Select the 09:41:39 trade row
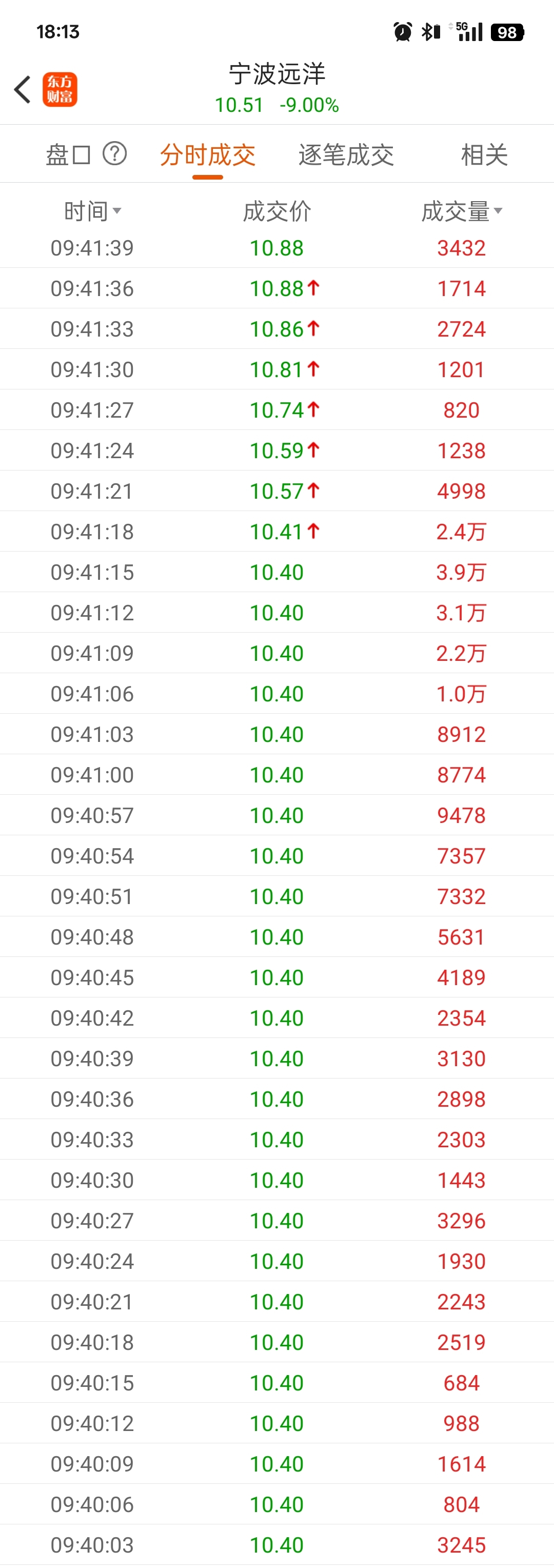Viewport: 554px width, 1568px height. [277, 248]
